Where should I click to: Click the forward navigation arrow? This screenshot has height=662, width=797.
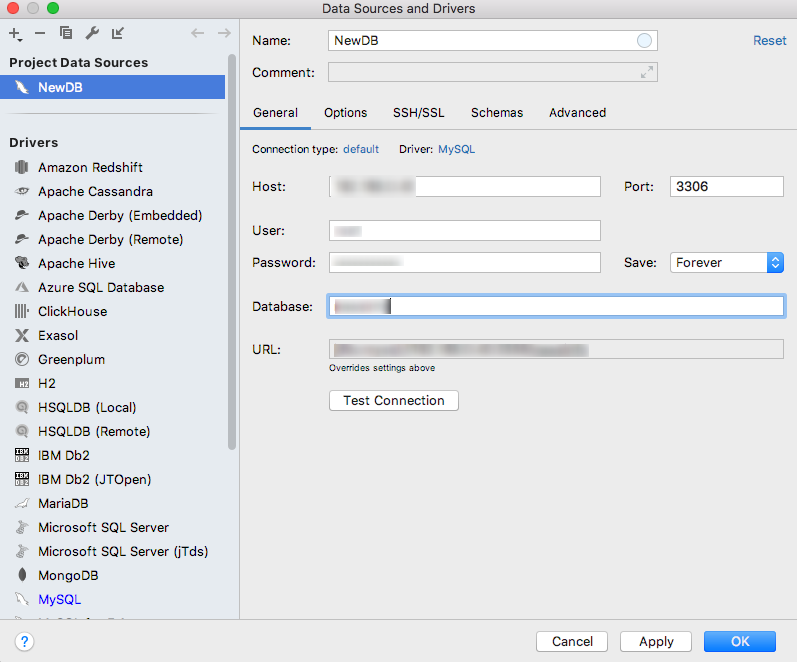pos(224,34)
